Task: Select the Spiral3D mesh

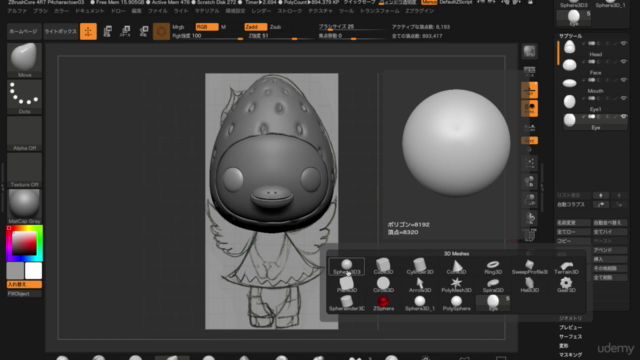Action: point(493,285)
